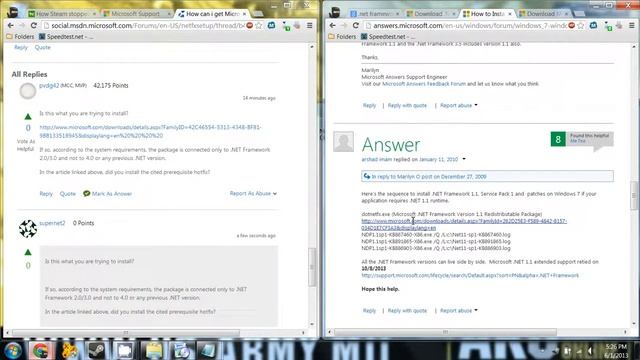640x360 pixels.
Task: Click Quote link above All Replies
Action: 42,47
